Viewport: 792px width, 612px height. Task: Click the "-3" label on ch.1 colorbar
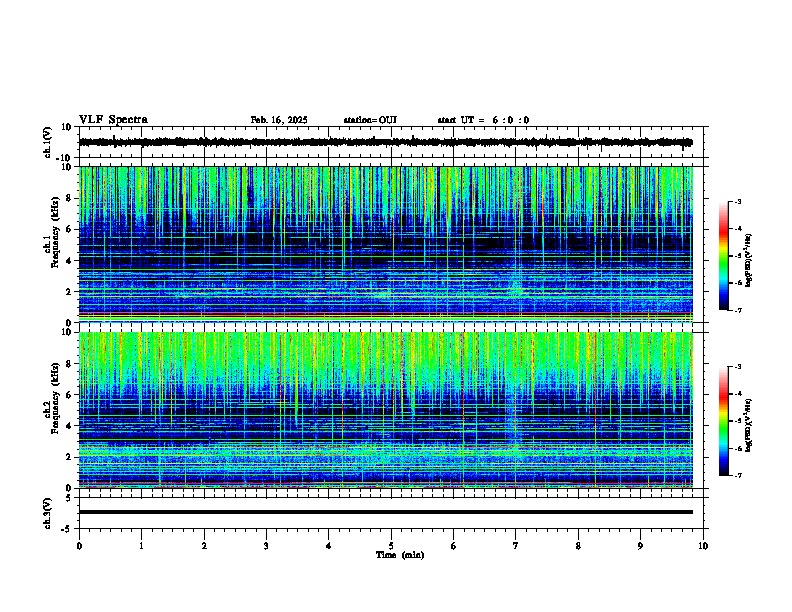point(738,202)
